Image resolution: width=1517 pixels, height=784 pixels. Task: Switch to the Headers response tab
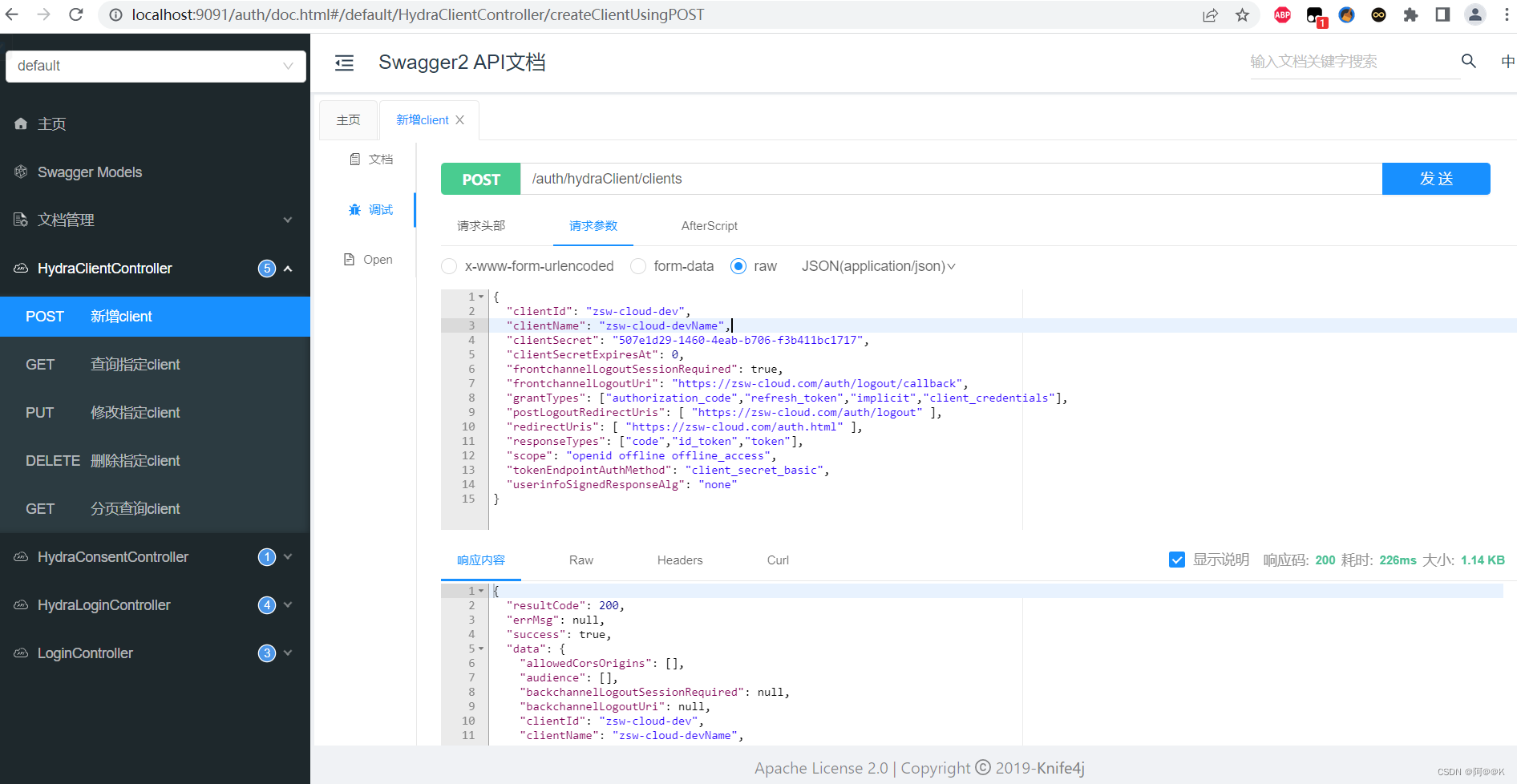point(680,560)
